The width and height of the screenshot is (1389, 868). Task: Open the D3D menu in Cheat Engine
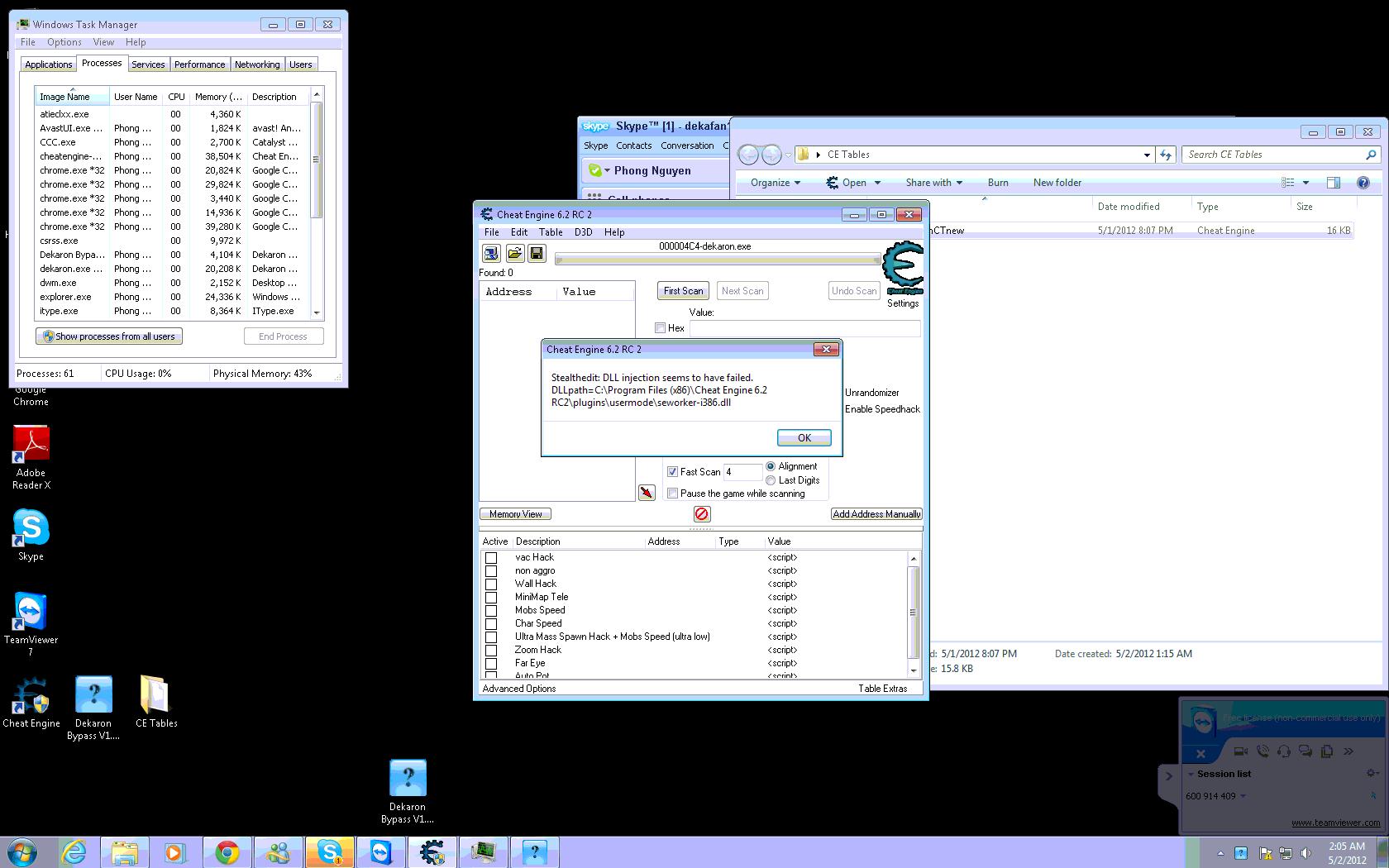pyautogui.click(x=583, y=232)
